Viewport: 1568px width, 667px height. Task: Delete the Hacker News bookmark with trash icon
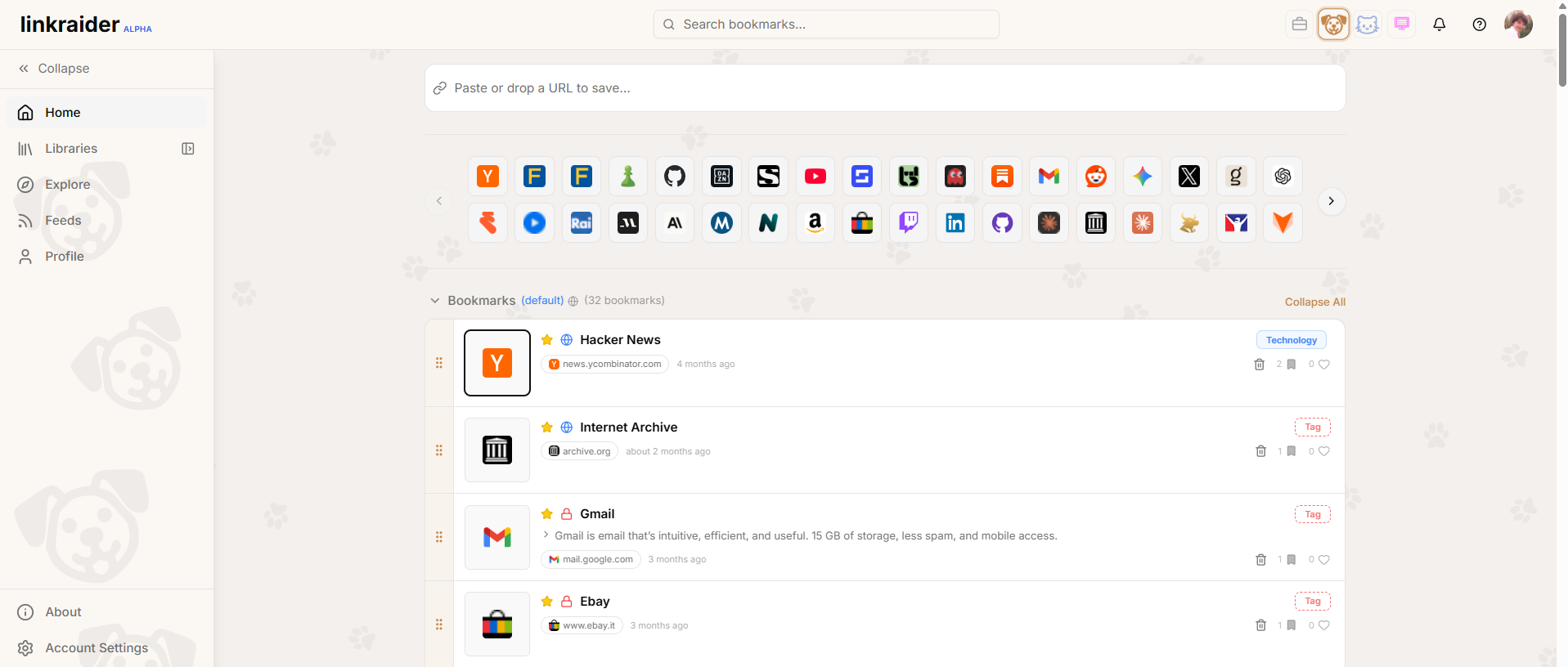coord(1260,365)
